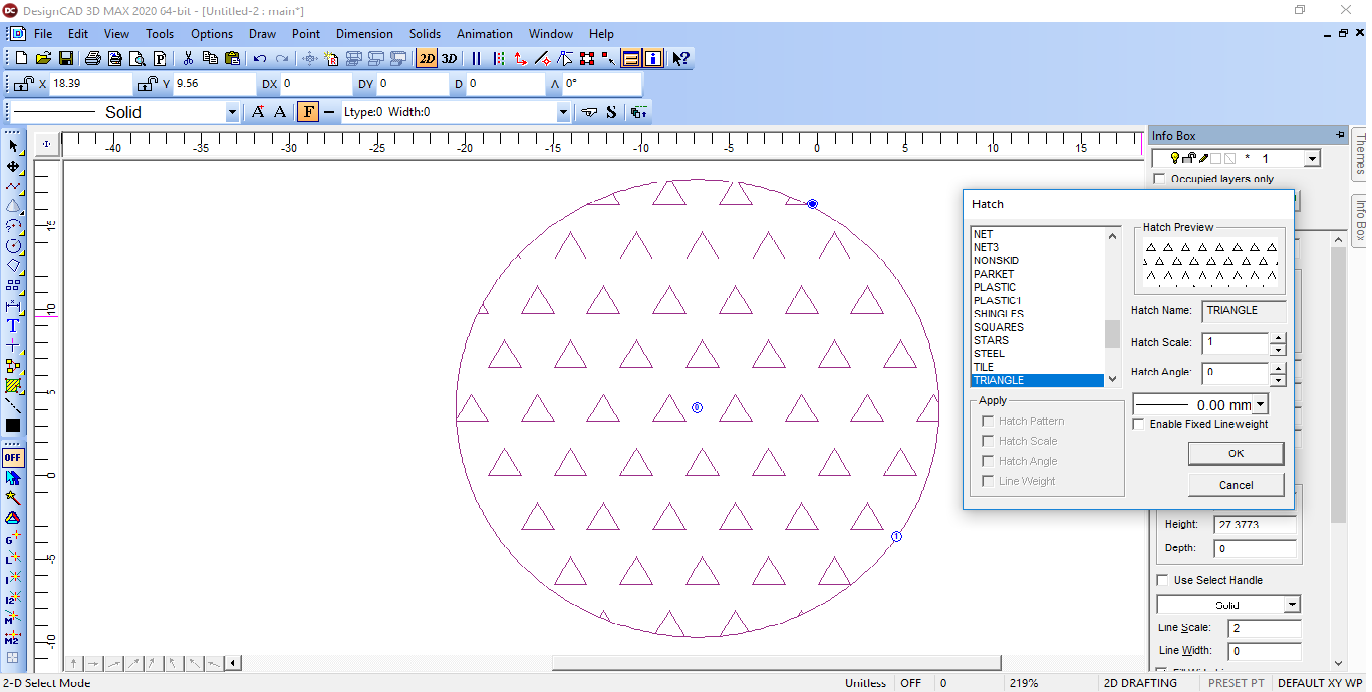Open the Dimension menu
1372x692 pixels.
364,34
